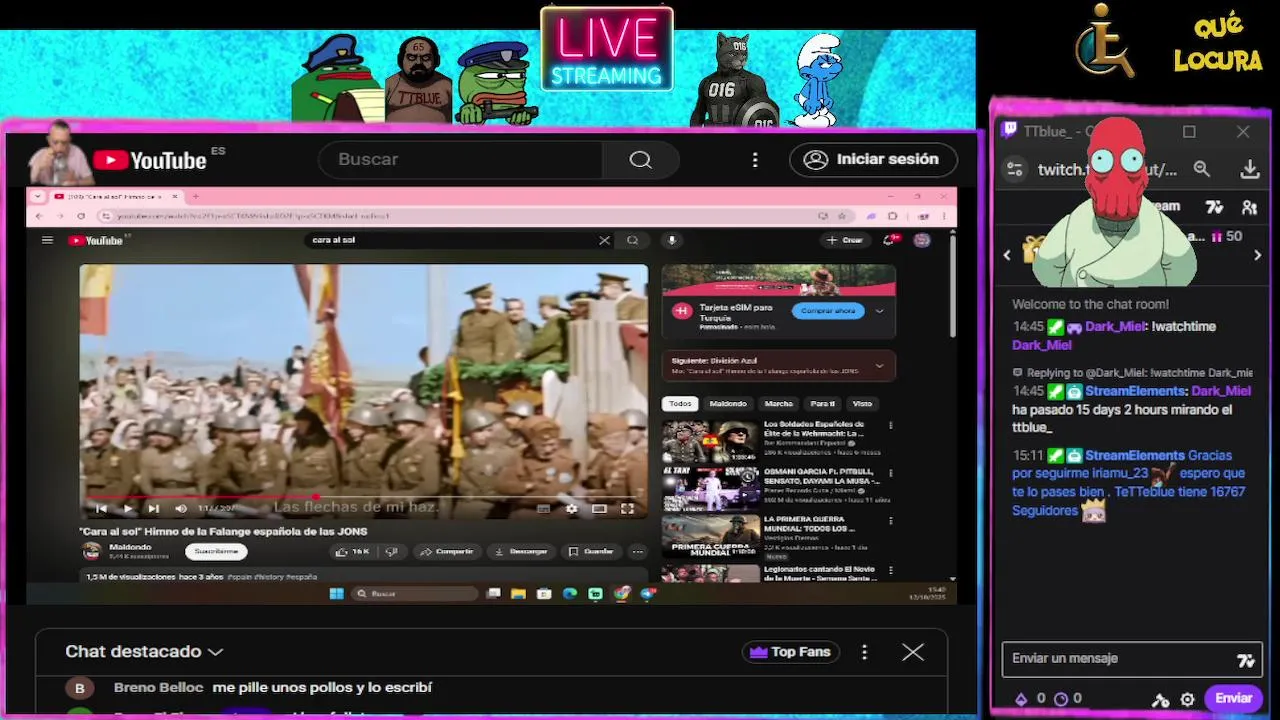Open more actions ellipsis under video
1280x720 pixels.
[x=637, y=551]
